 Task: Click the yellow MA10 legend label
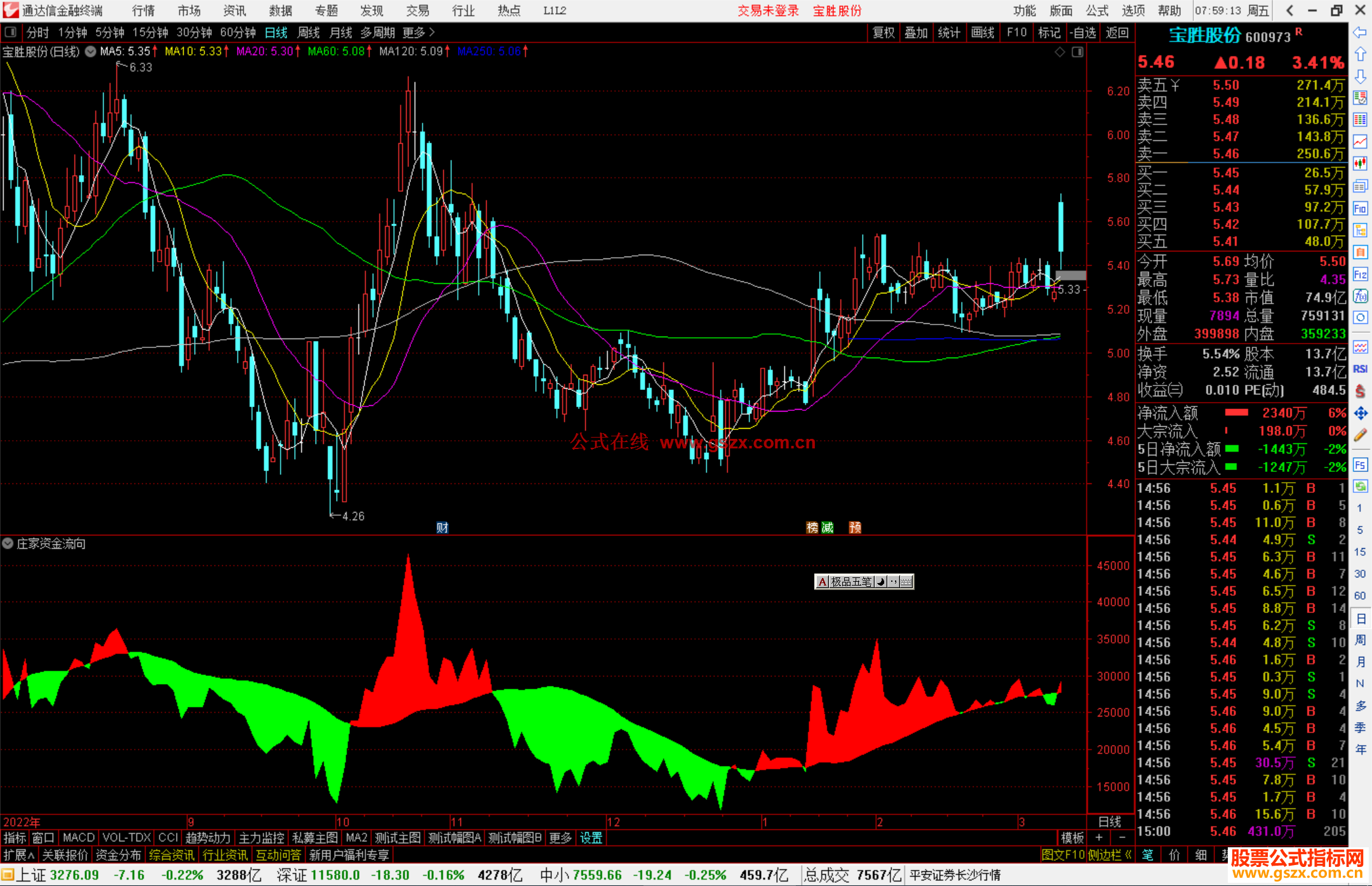(x=193, y=51)
